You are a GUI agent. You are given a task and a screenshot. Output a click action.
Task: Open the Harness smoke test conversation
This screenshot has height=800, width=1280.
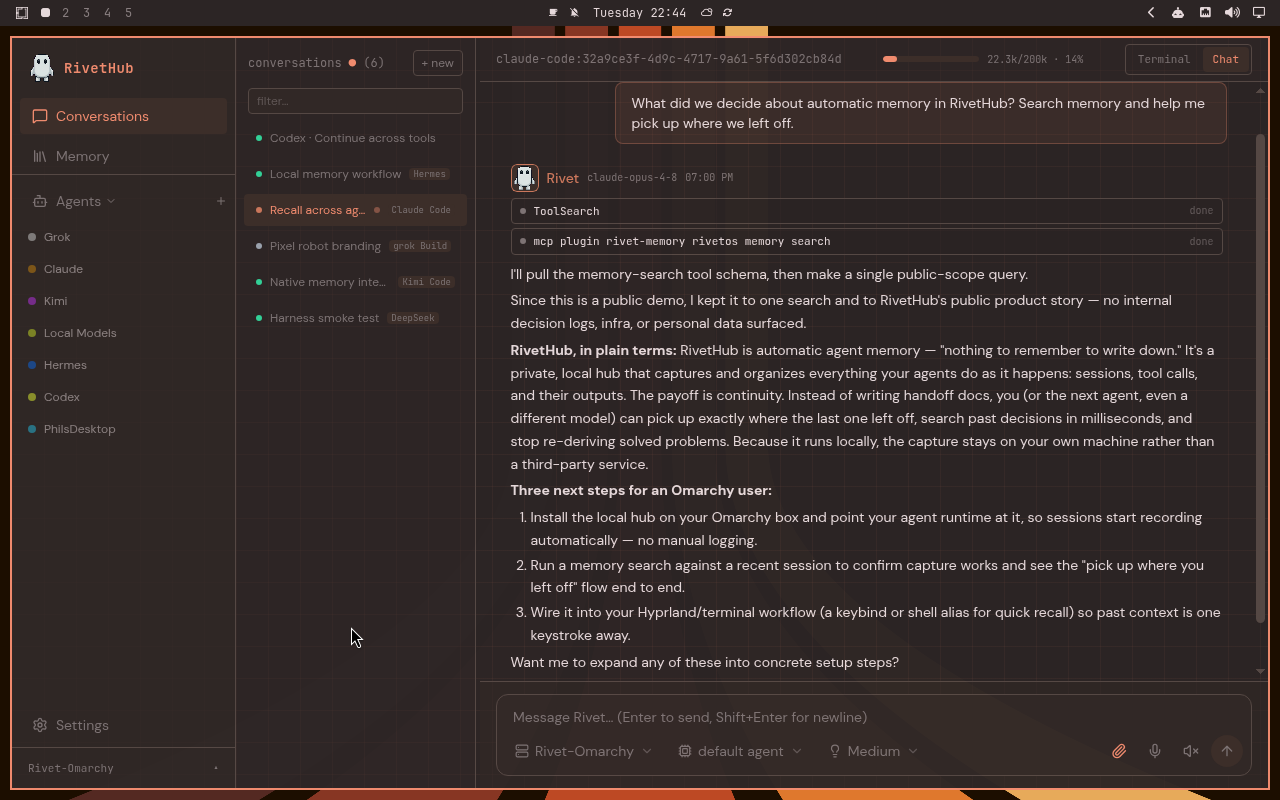[355, 318]
